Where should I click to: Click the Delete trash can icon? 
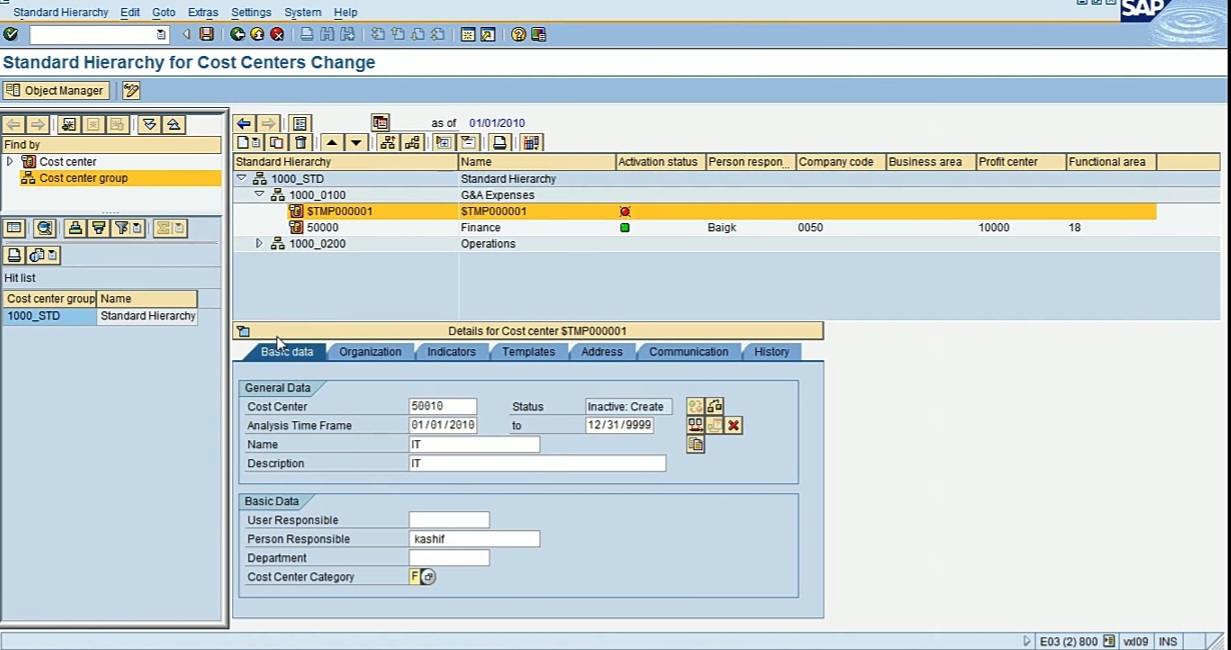coord(301,143)
